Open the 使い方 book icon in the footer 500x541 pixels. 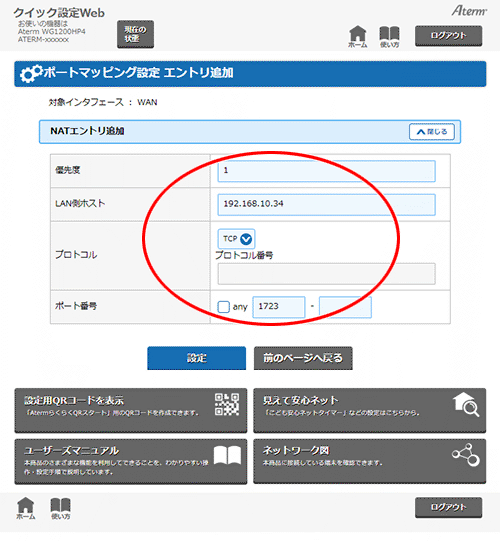click(60, 508)
